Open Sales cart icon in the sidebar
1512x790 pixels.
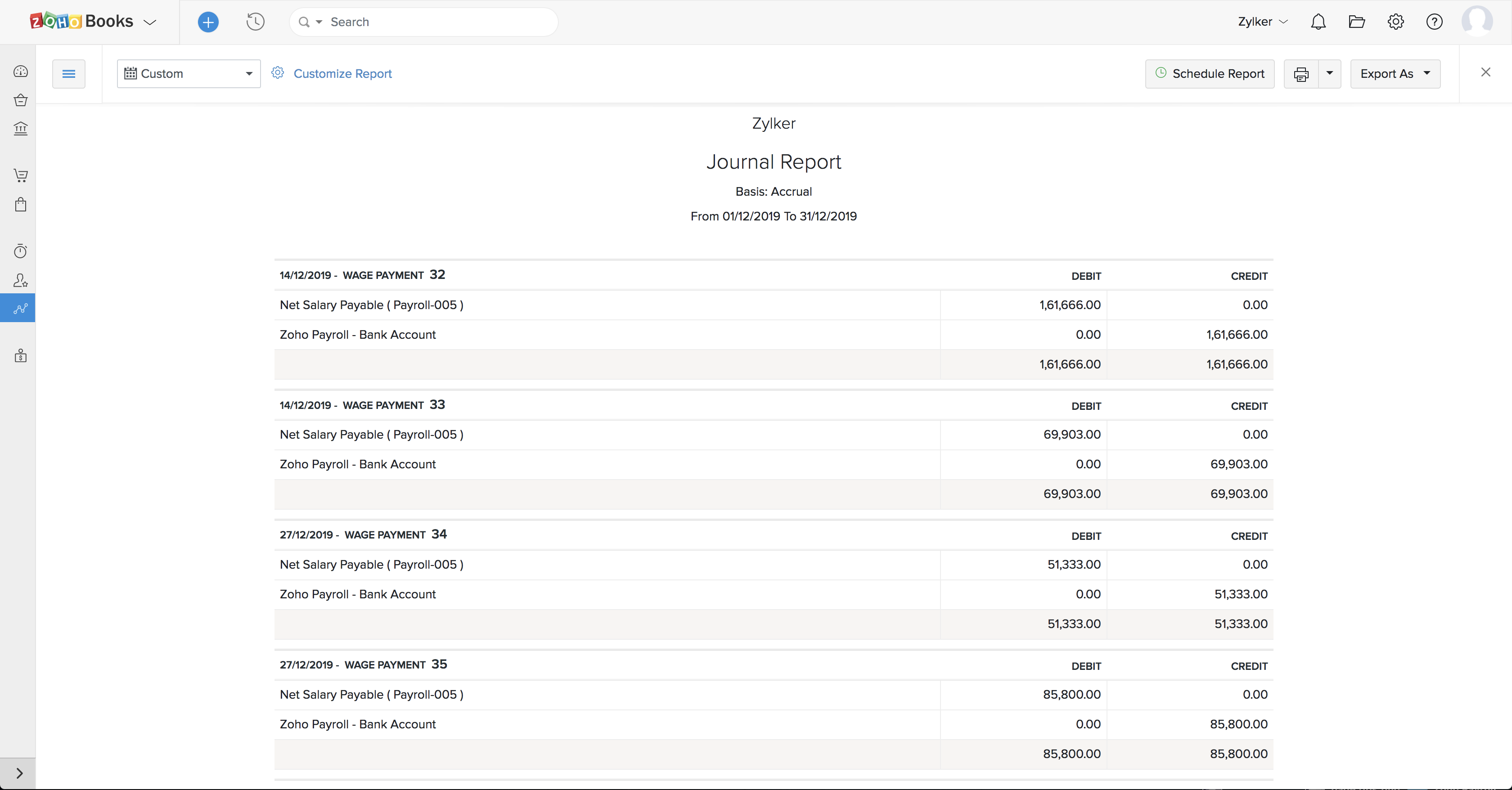pos(21,175)
